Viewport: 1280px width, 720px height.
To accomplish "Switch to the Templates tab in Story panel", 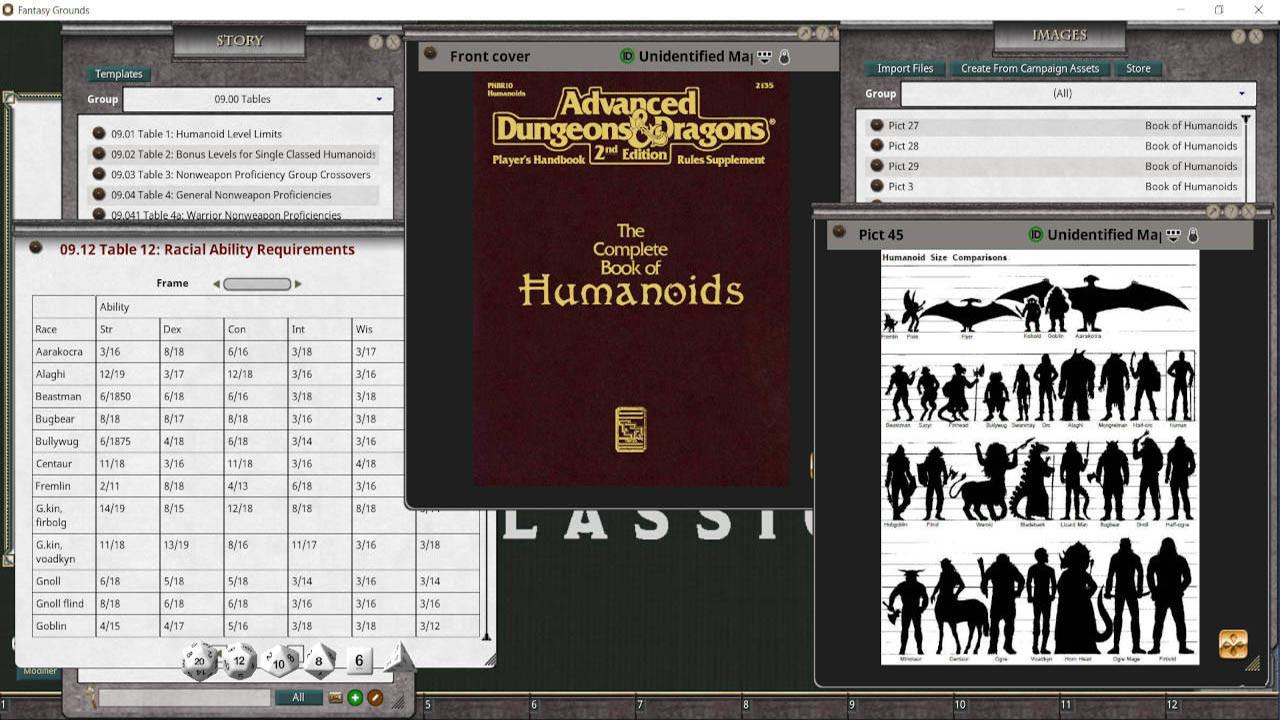I will [118, 73].
